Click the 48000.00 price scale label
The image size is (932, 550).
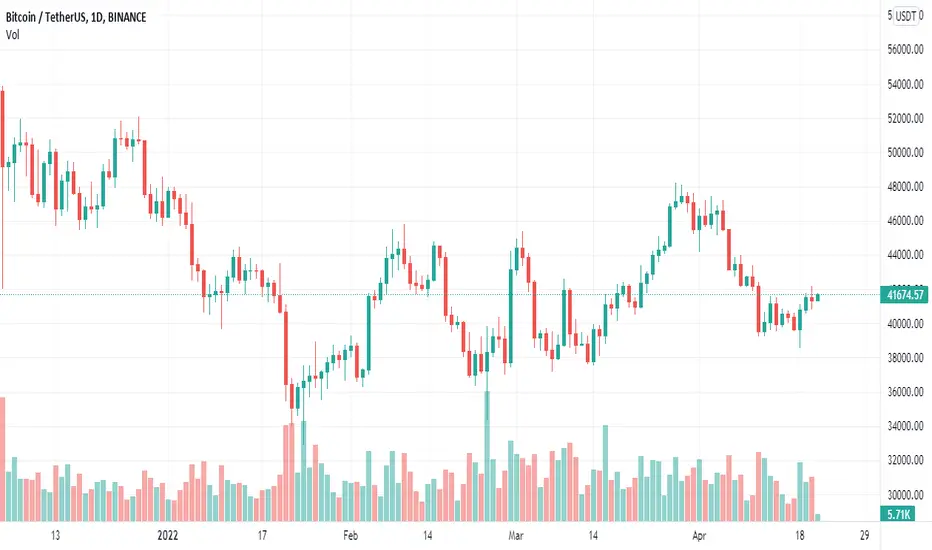(905, 187)
